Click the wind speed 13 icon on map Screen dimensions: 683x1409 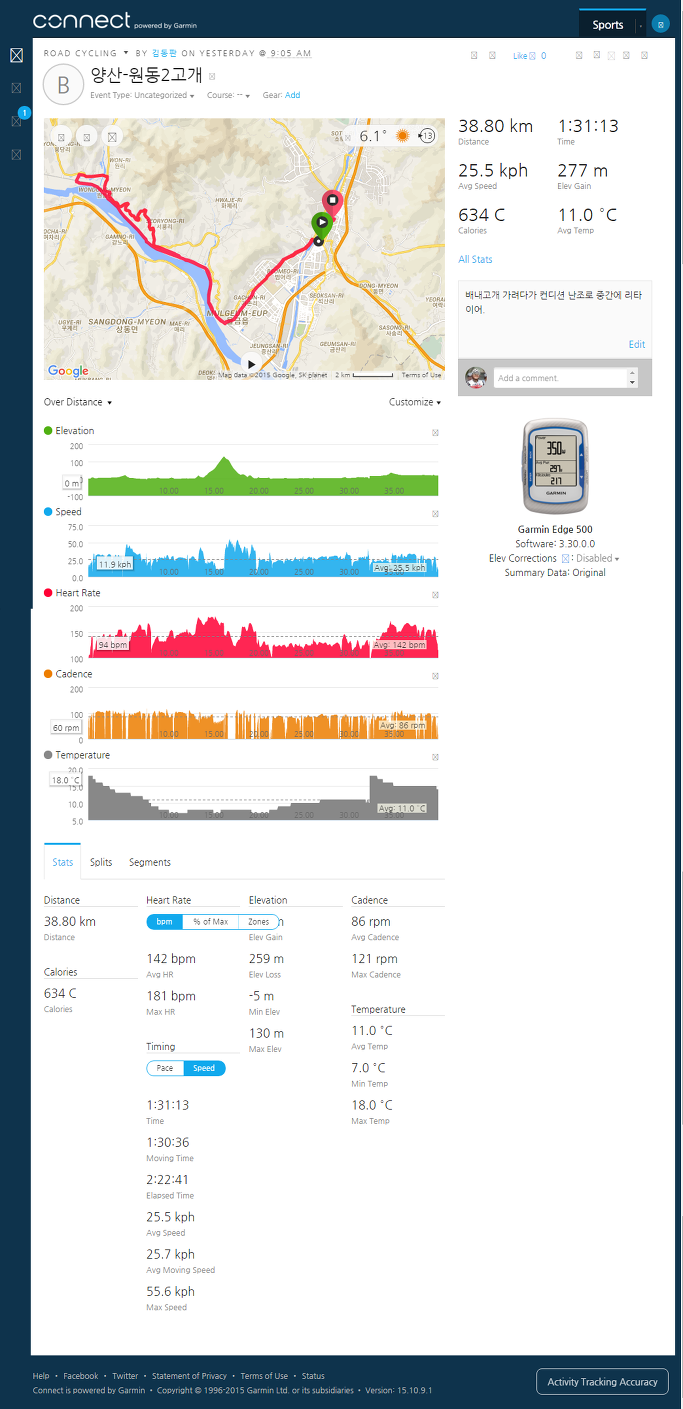click(x=427, y=135)
